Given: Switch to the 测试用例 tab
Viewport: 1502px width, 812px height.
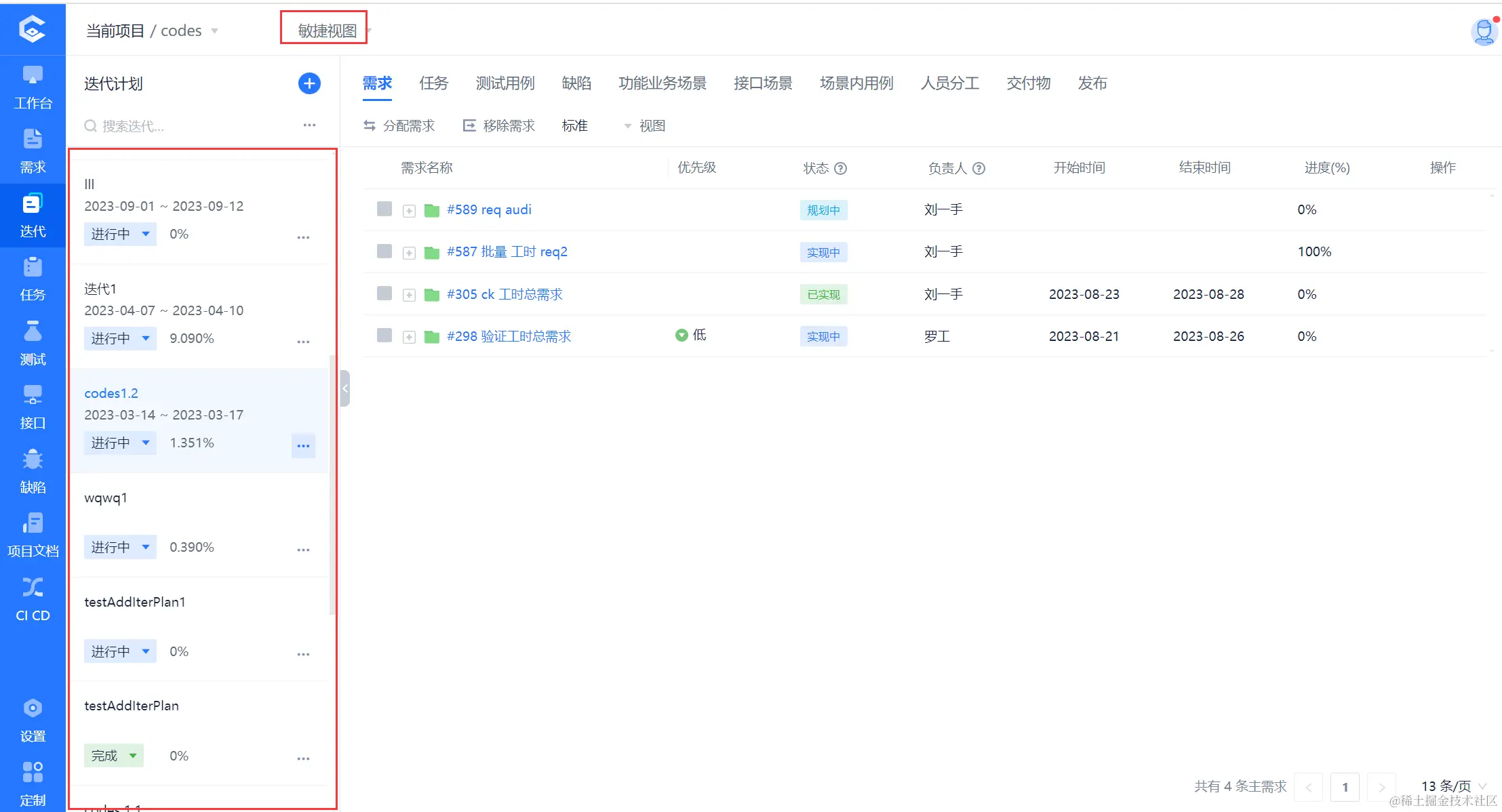Looking at the screenshot, I should click(505, 83).
